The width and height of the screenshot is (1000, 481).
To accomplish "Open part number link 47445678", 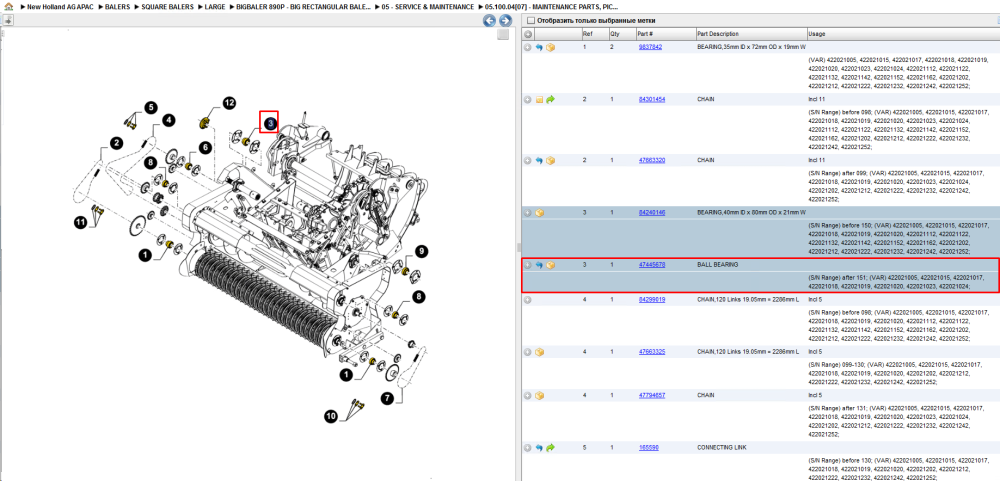I will [x=652, y=265].
